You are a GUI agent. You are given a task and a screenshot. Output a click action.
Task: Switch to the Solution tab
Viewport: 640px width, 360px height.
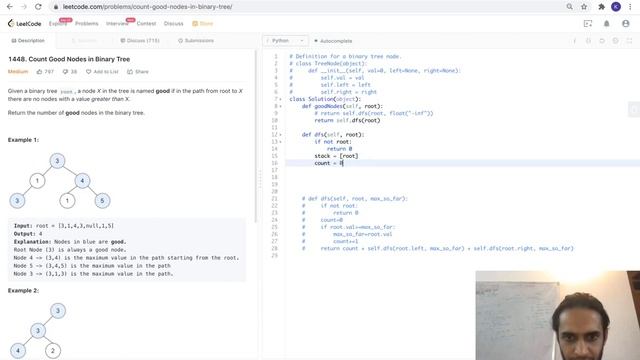pyautogui.click(x=84, y=41)
